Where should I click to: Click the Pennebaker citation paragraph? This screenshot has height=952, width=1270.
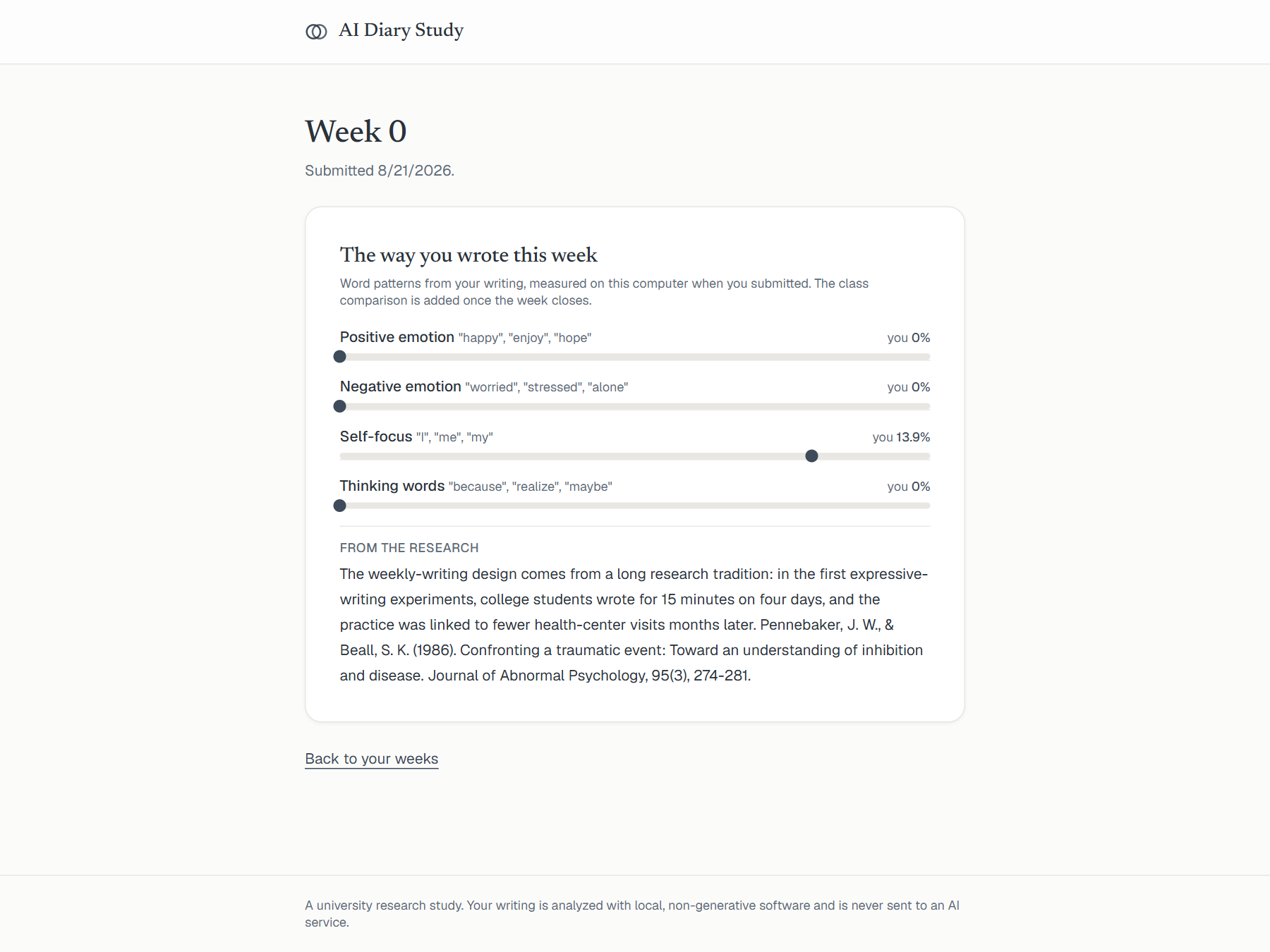coord(635,625)
